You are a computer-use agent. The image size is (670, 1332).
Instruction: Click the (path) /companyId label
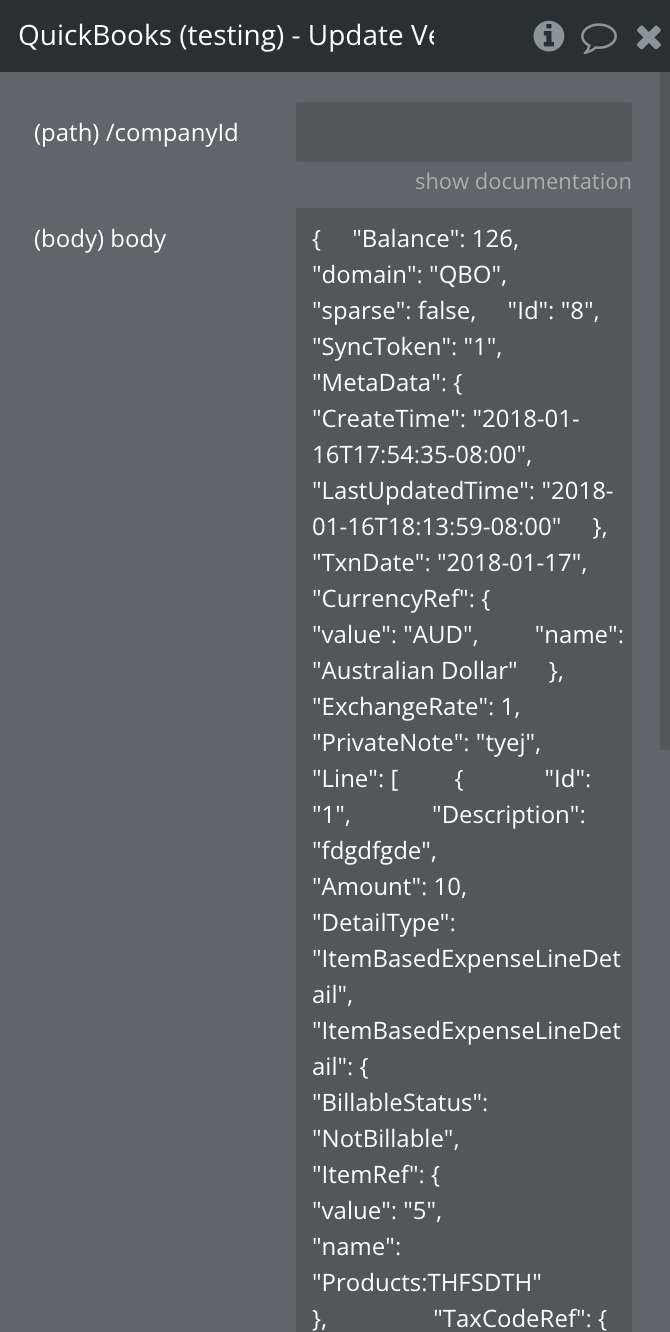click(x=136, y=133)
